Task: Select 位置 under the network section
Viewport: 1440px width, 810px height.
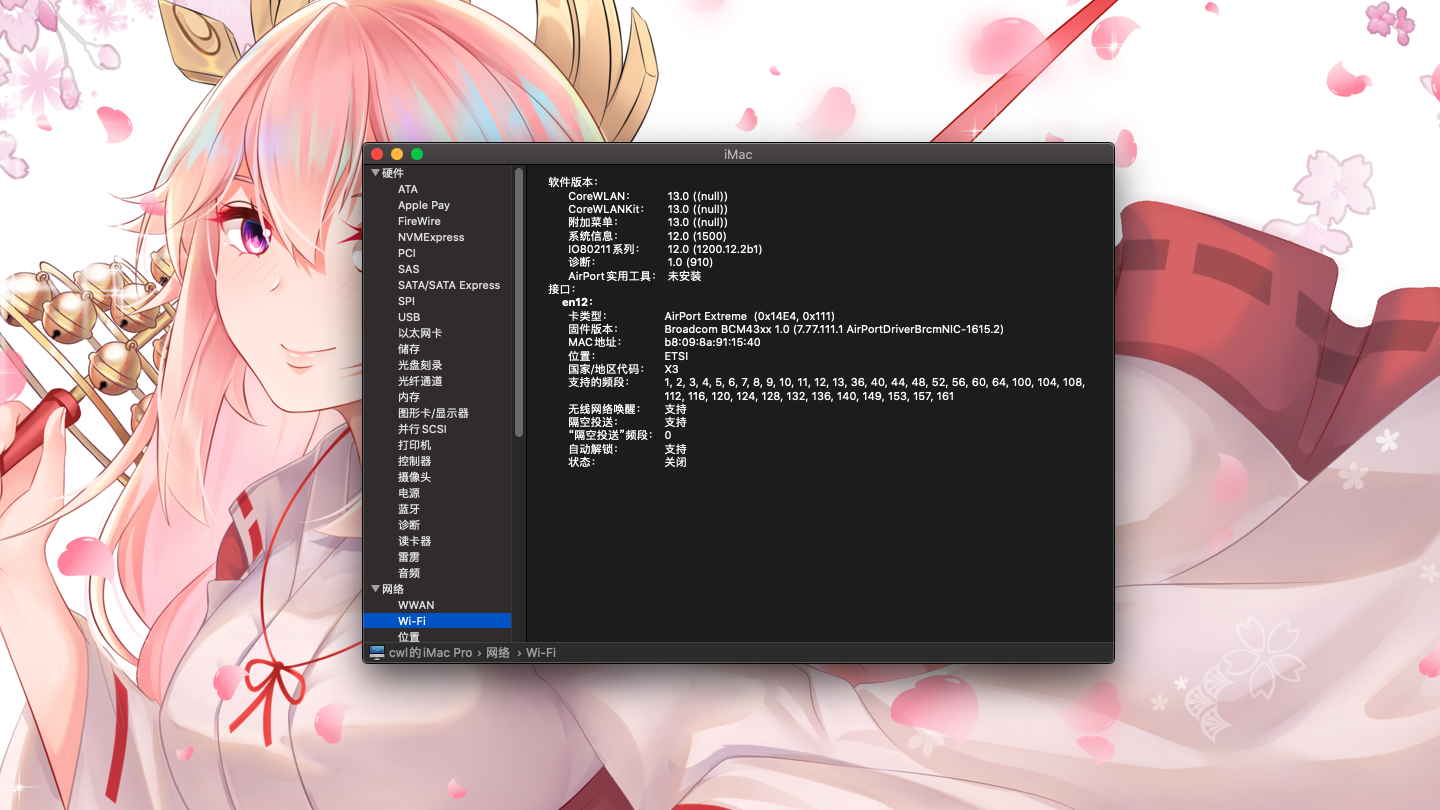Action: tap(409, 636)
